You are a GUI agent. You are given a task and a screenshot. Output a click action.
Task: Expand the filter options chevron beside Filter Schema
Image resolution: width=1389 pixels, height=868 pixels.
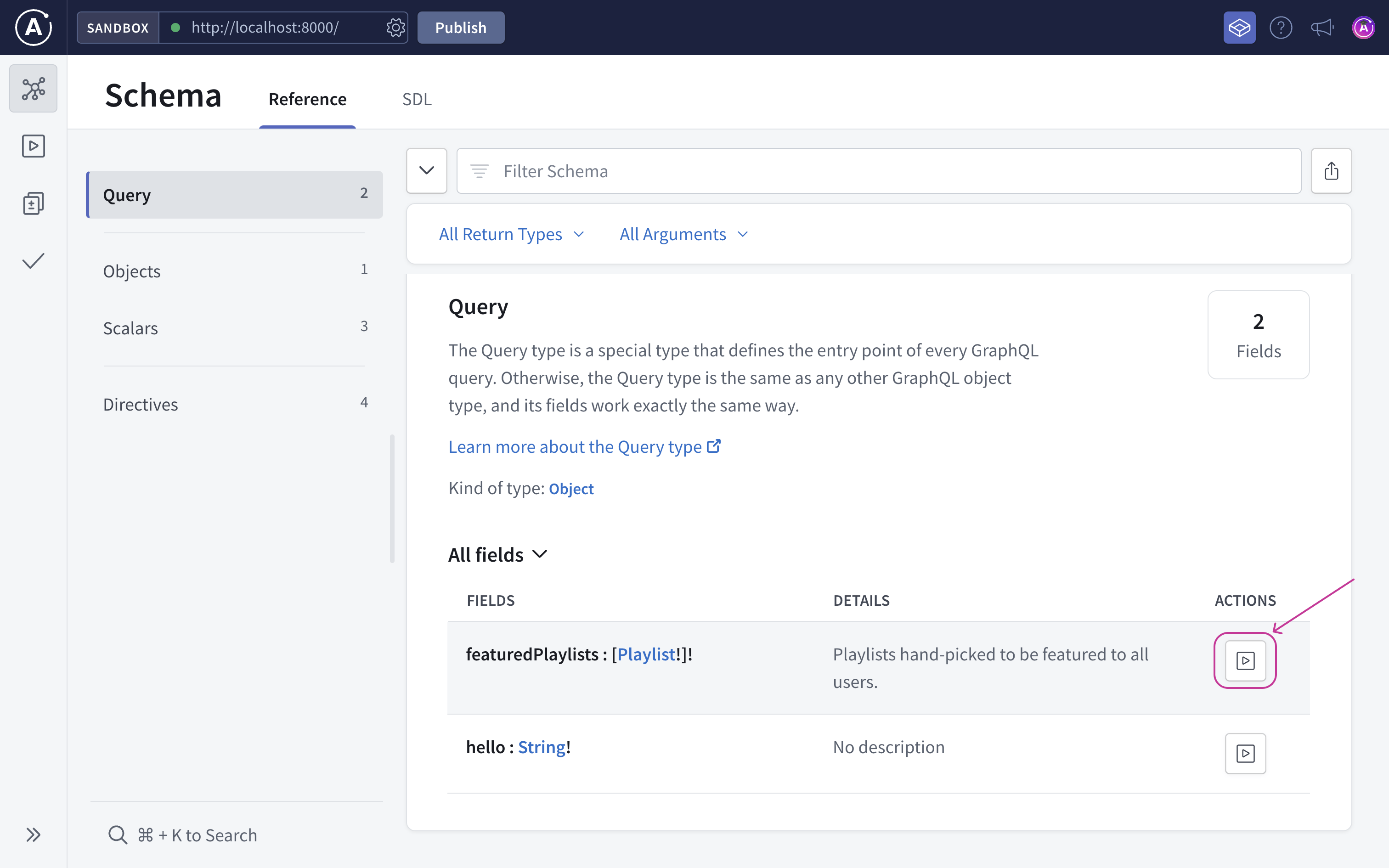point(426,170)
